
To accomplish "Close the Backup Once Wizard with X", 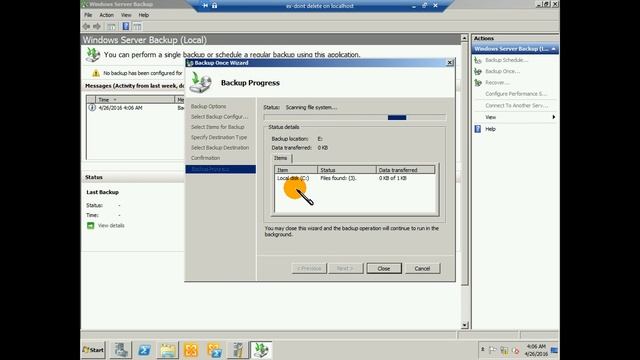I will click(449, 62).
